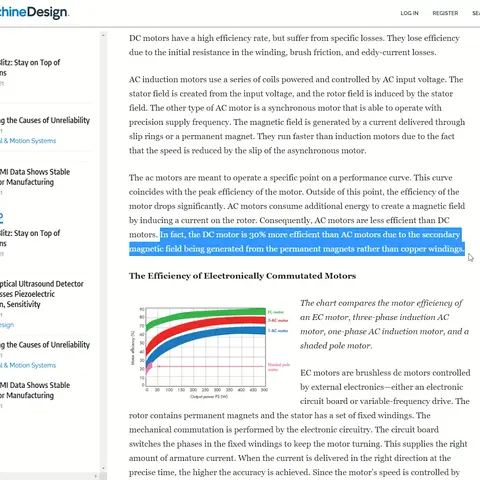
Task: Click the lower '& Motion Systems' category link
Action: click(28, 365)
